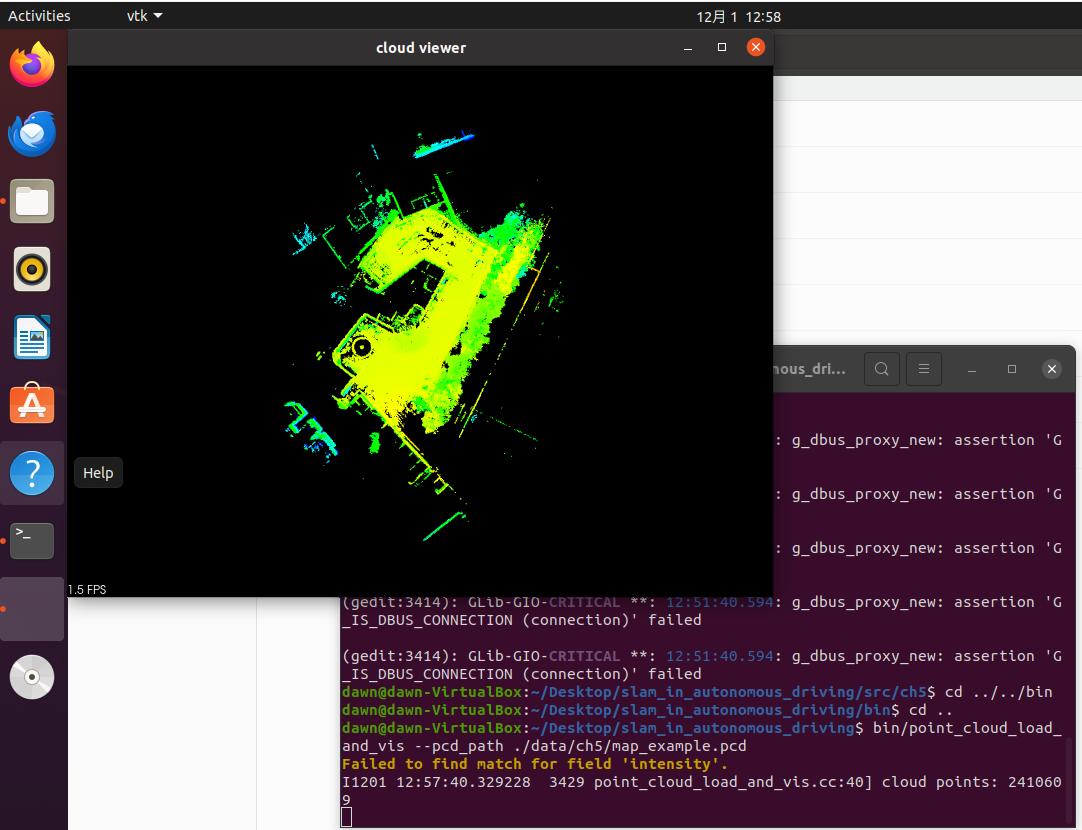Click search icon in terminal header

(x=881, y=369)
